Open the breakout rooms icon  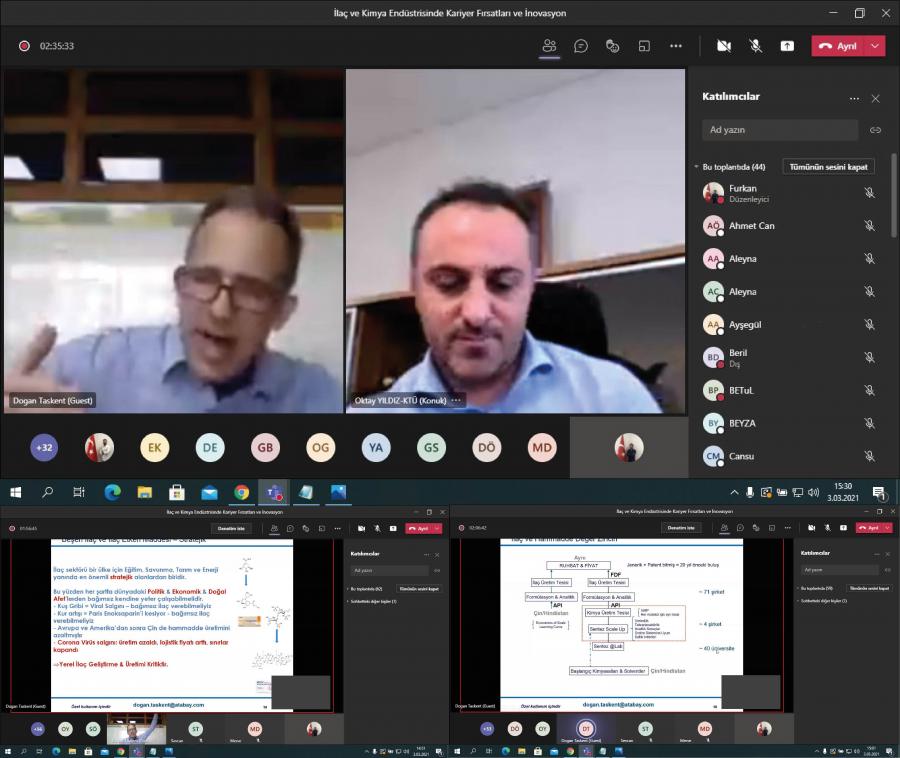click(644, 46)
